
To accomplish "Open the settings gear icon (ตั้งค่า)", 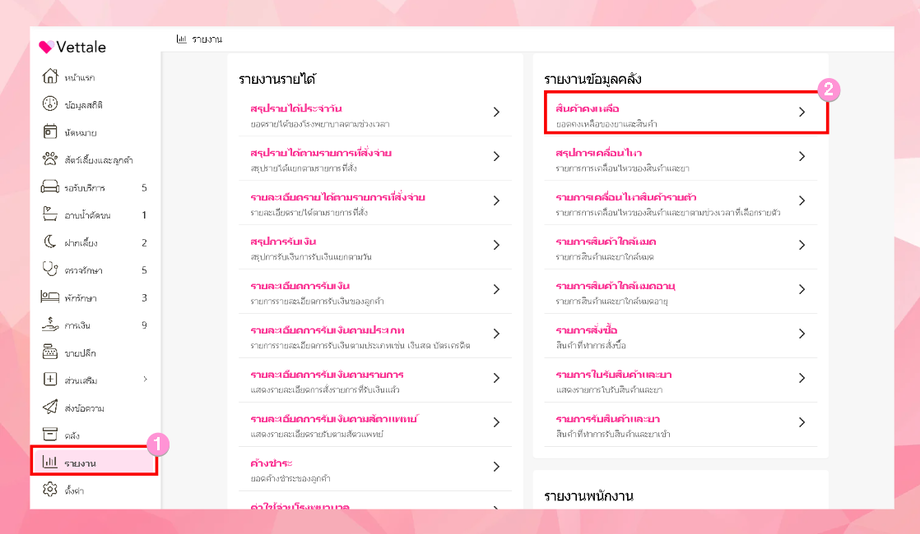I will click(x=50, y=490).
